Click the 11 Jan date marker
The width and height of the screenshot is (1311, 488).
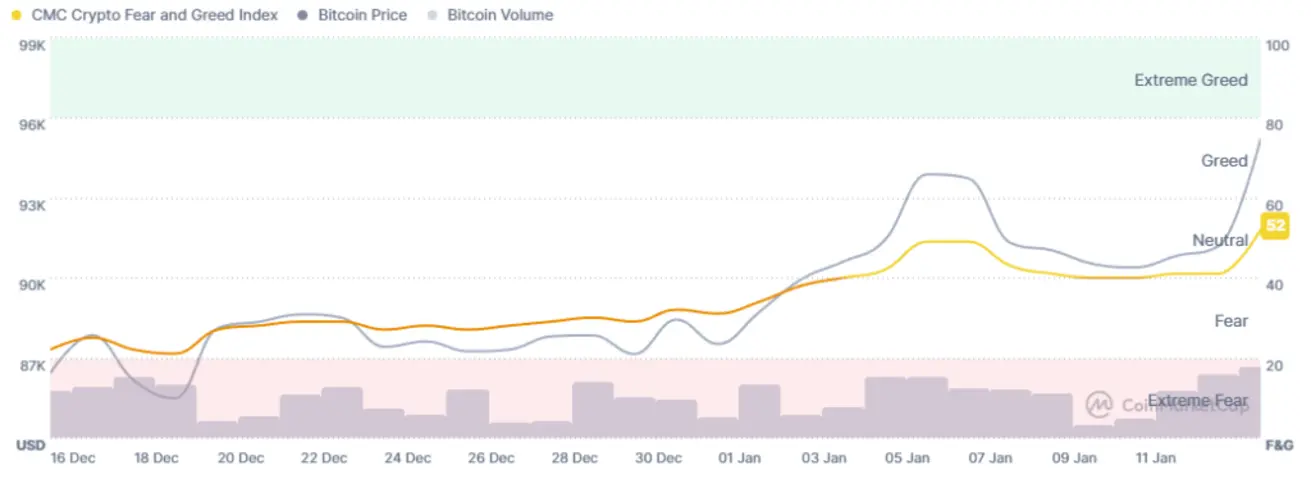point(1157,458)
